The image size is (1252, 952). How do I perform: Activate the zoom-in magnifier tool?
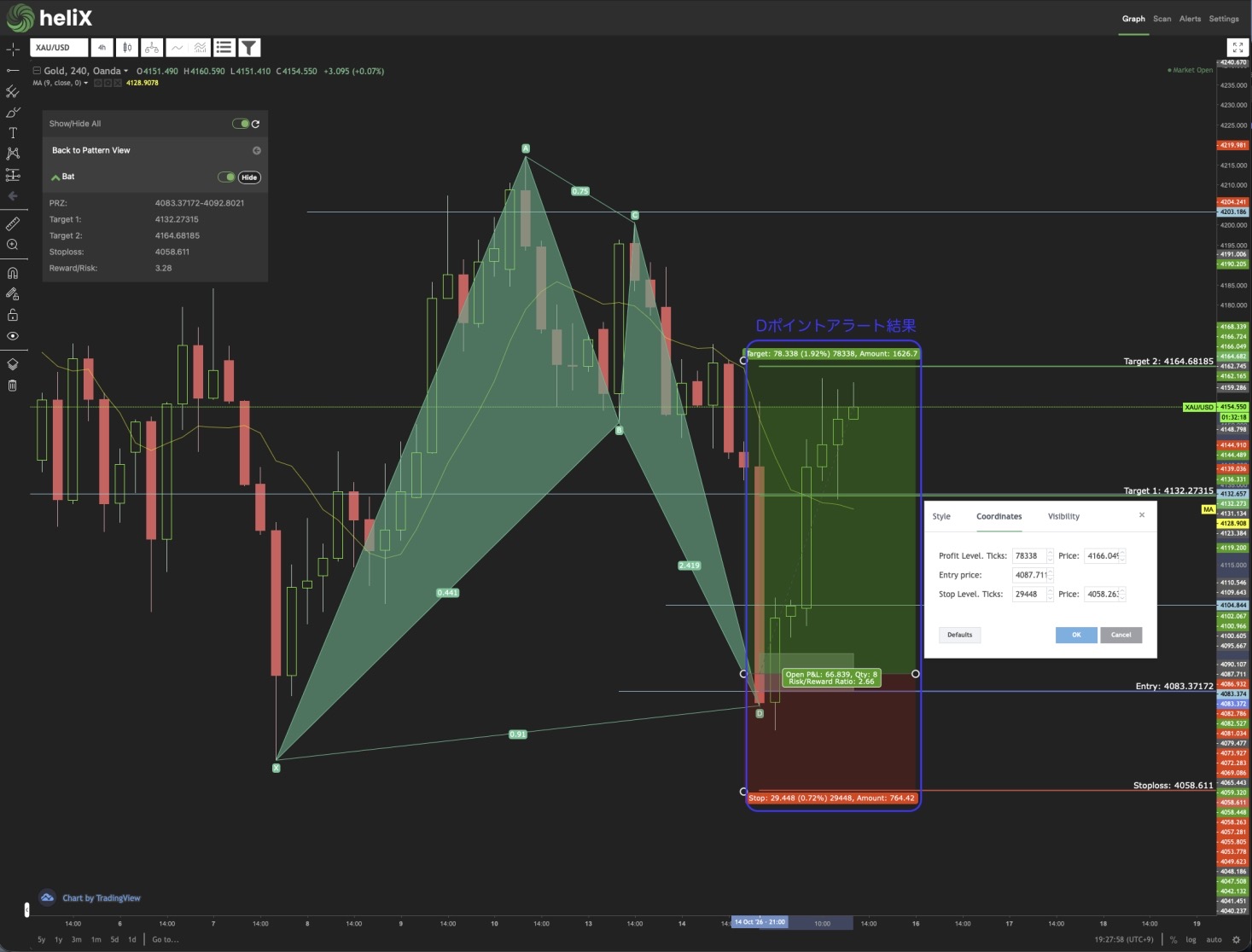click(x=13, y=245)
